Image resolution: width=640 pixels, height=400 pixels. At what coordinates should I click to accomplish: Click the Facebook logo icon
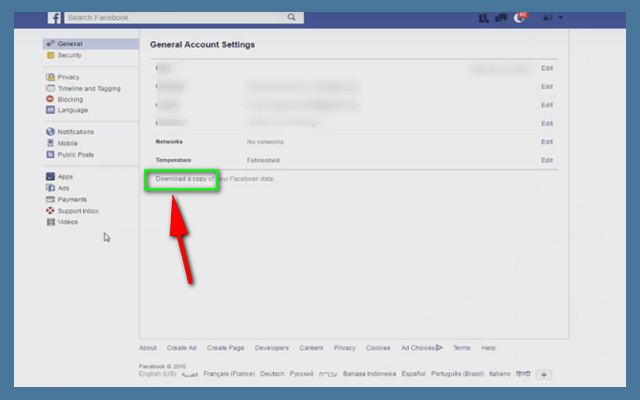coord(55,17)
